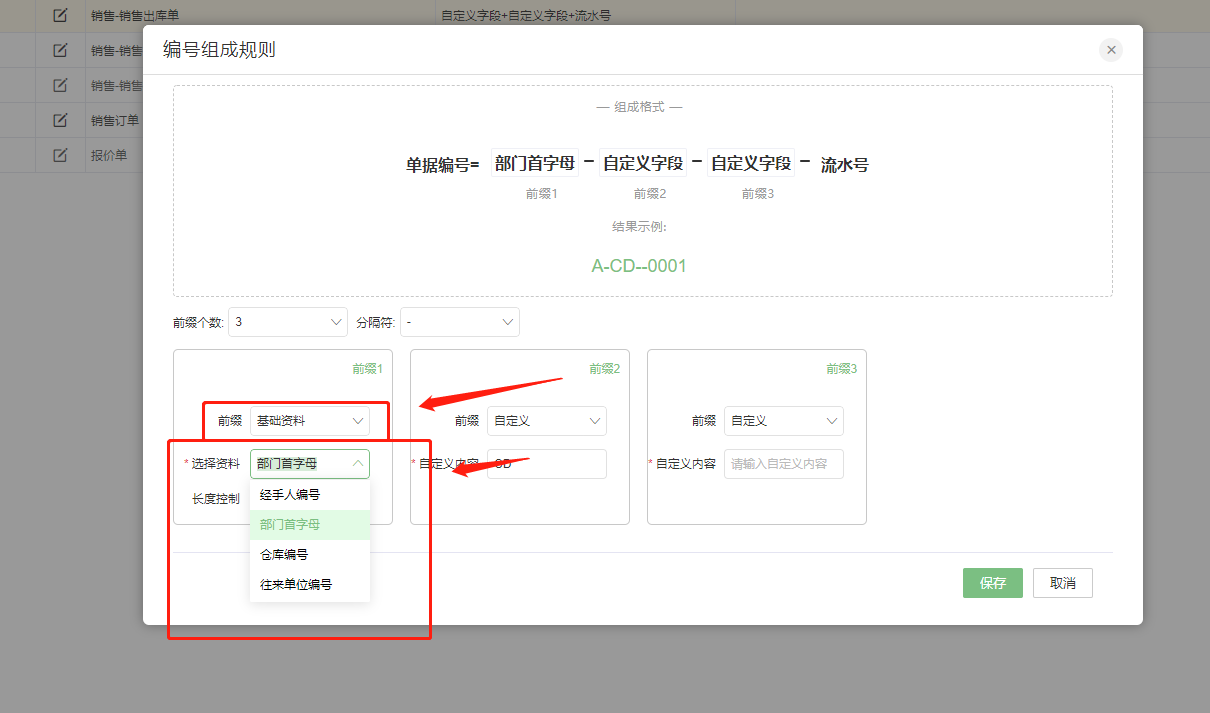
Task: Open 前缀1 type dropdown showing 基础资料
Action: coord(310,421)
